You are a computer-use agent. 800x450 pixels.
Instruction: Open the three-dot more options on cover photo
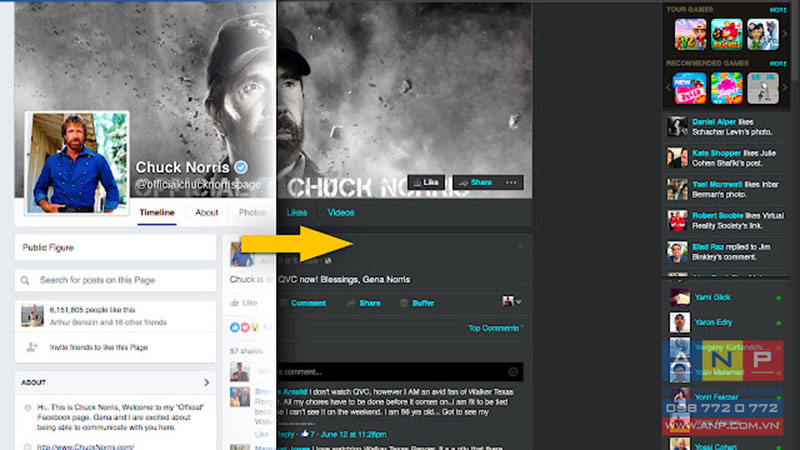[x=511, y=182]
